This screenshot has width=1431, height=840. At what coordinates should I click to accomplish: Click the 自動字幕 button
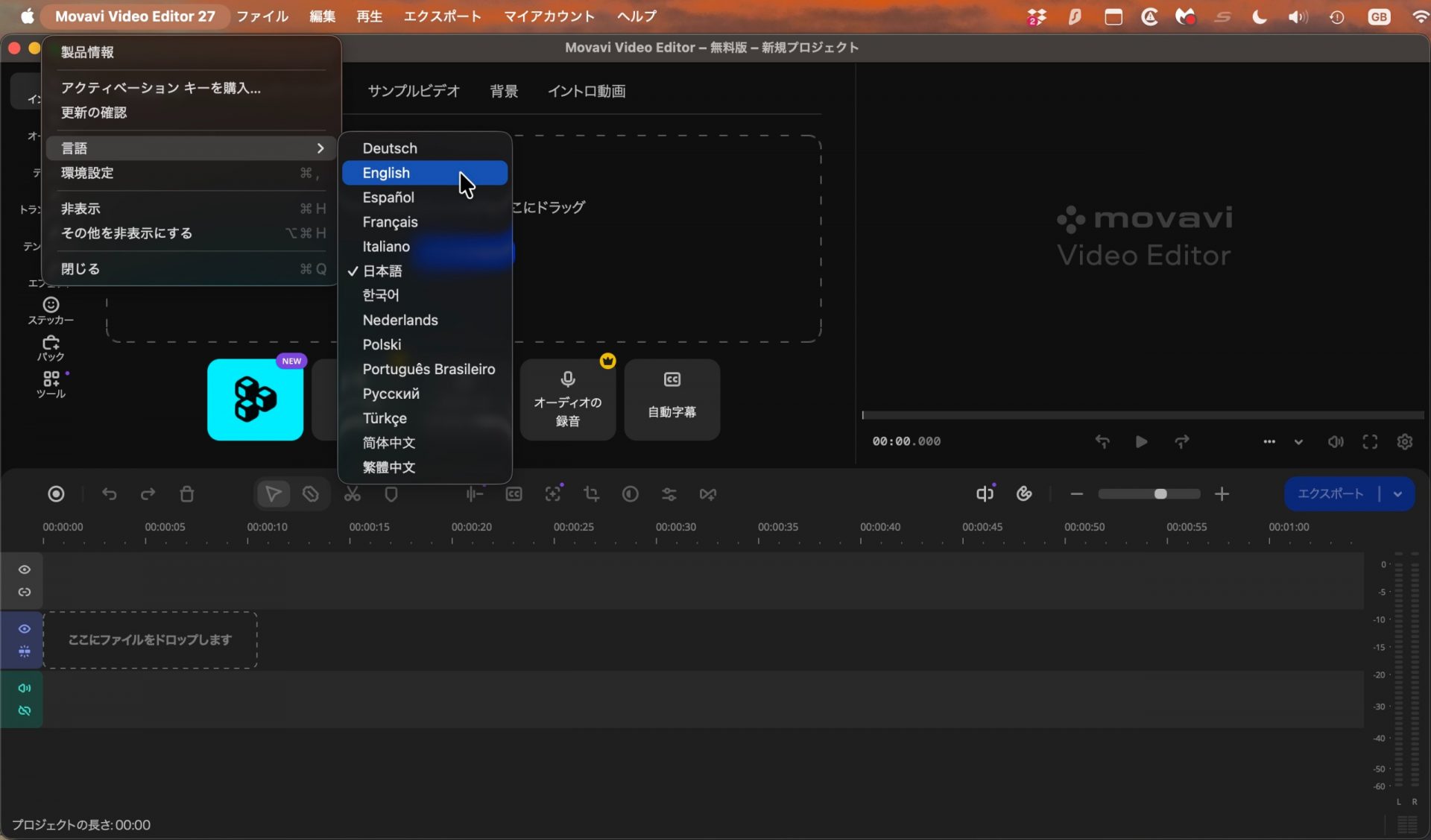coord(672,400)
